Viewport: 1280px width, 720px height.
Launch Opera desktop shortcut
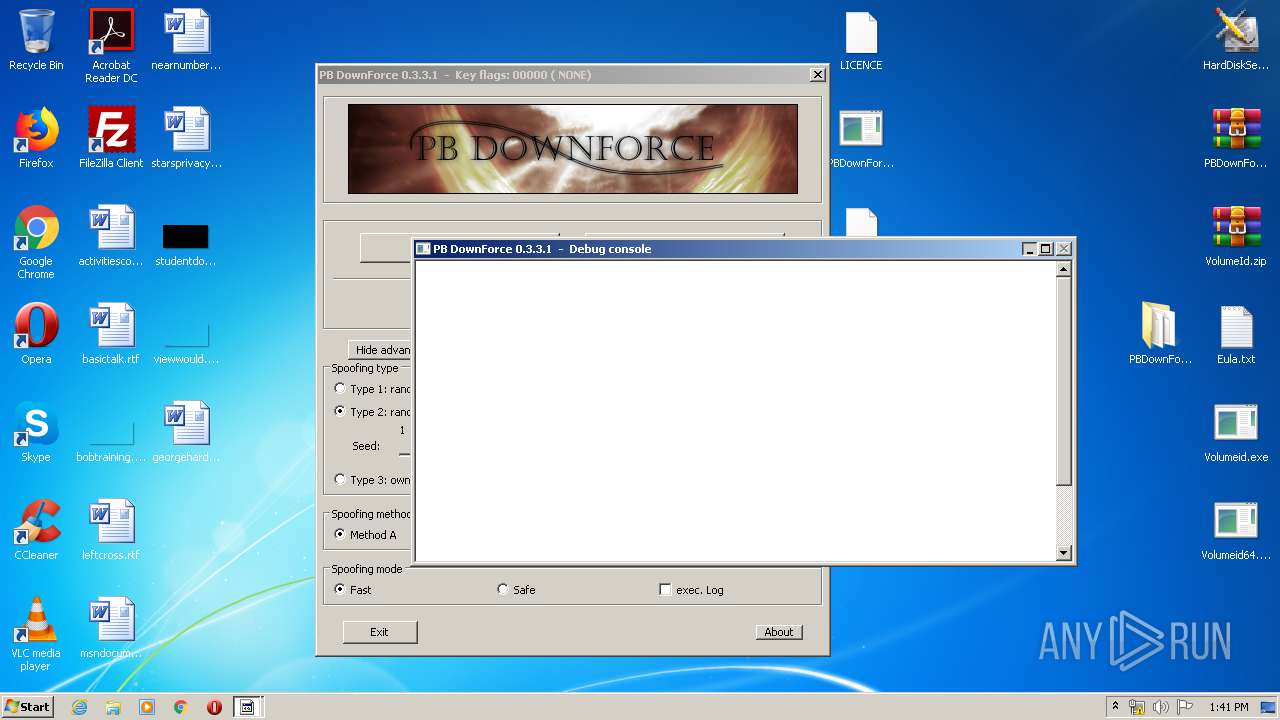pos(36,335)
